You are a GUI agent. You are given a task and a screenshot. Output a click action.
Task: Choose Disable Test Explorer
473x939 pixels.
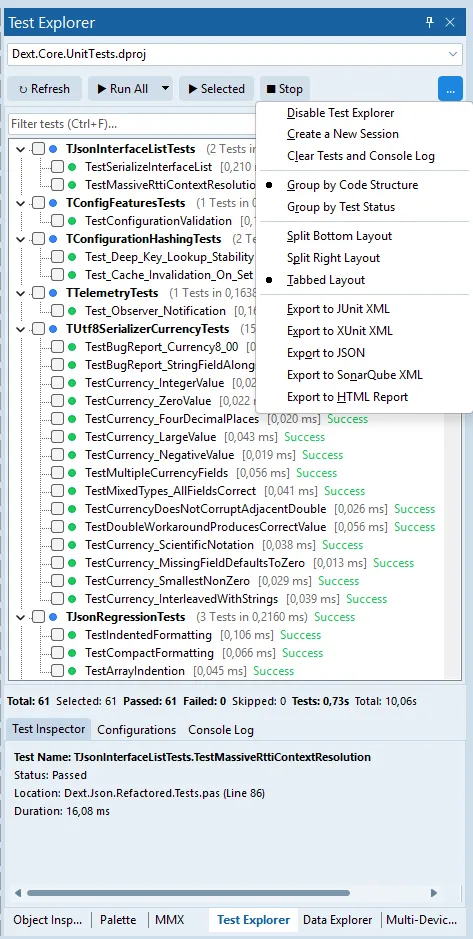[x=341, y=113]
